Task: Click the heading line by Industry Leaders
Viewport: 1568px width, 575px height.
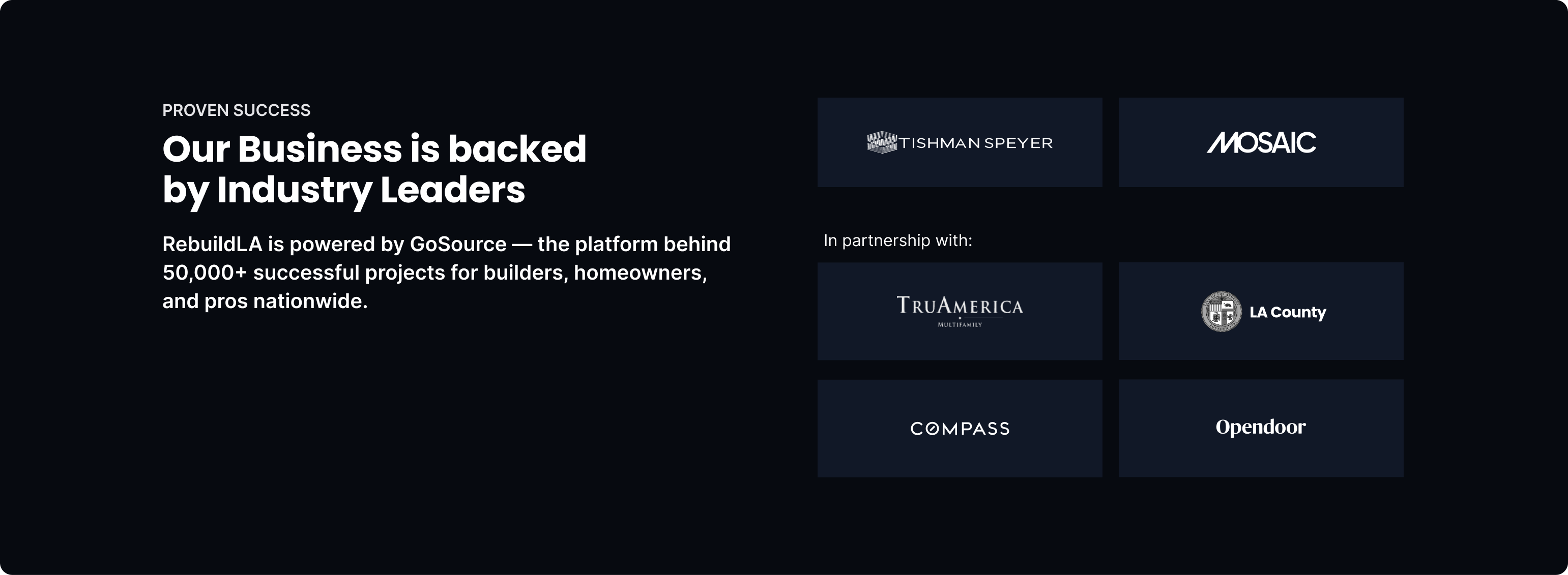Action: click(x=344, y=191)
